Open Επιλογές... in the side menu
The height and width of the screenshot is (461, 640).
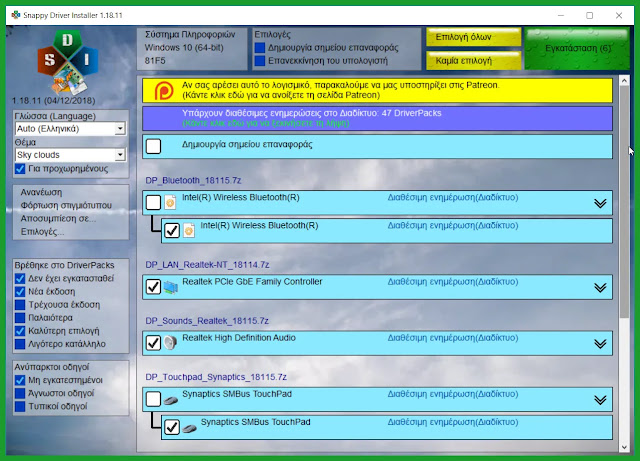coord(42,232)
